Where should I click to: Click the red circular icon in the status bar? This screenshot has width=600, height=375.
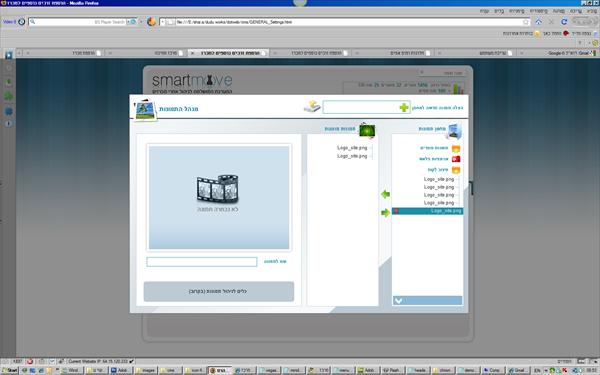click(x=30, y=361)
